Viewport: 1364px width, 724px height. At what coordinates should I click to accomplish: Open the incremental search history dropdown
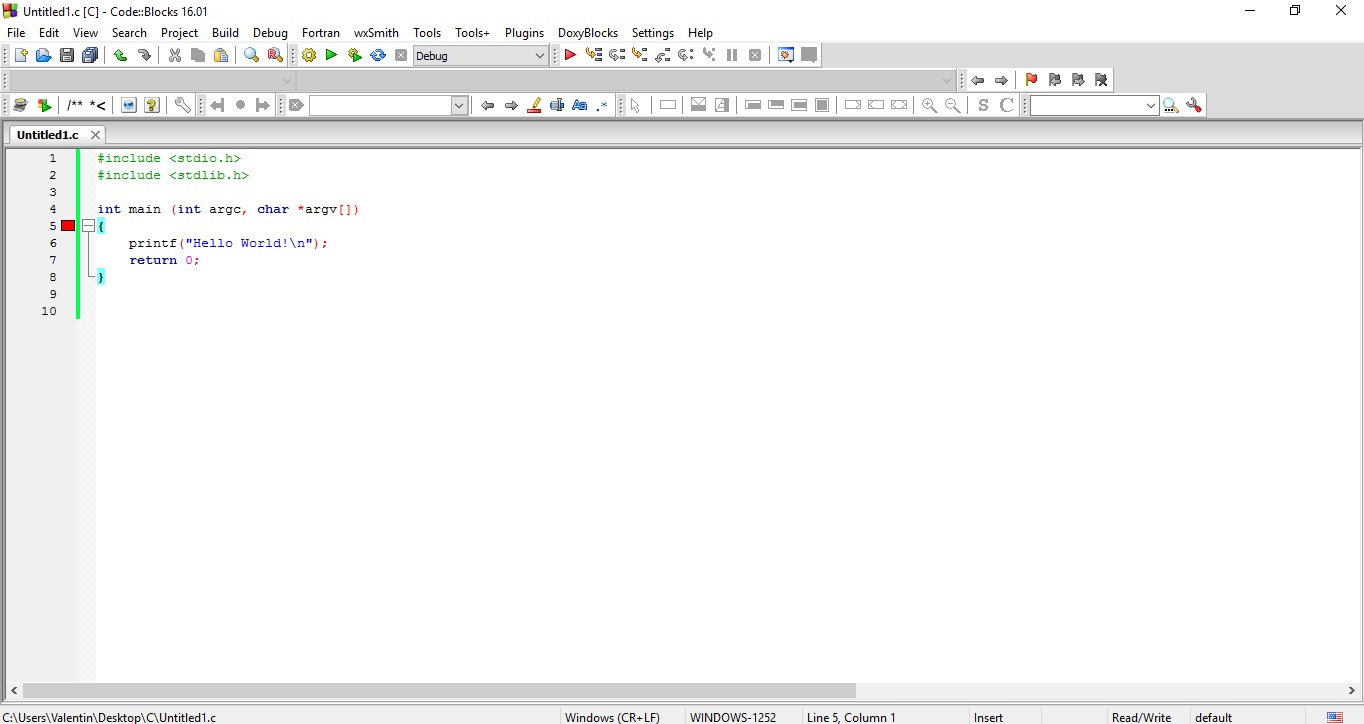458,104
